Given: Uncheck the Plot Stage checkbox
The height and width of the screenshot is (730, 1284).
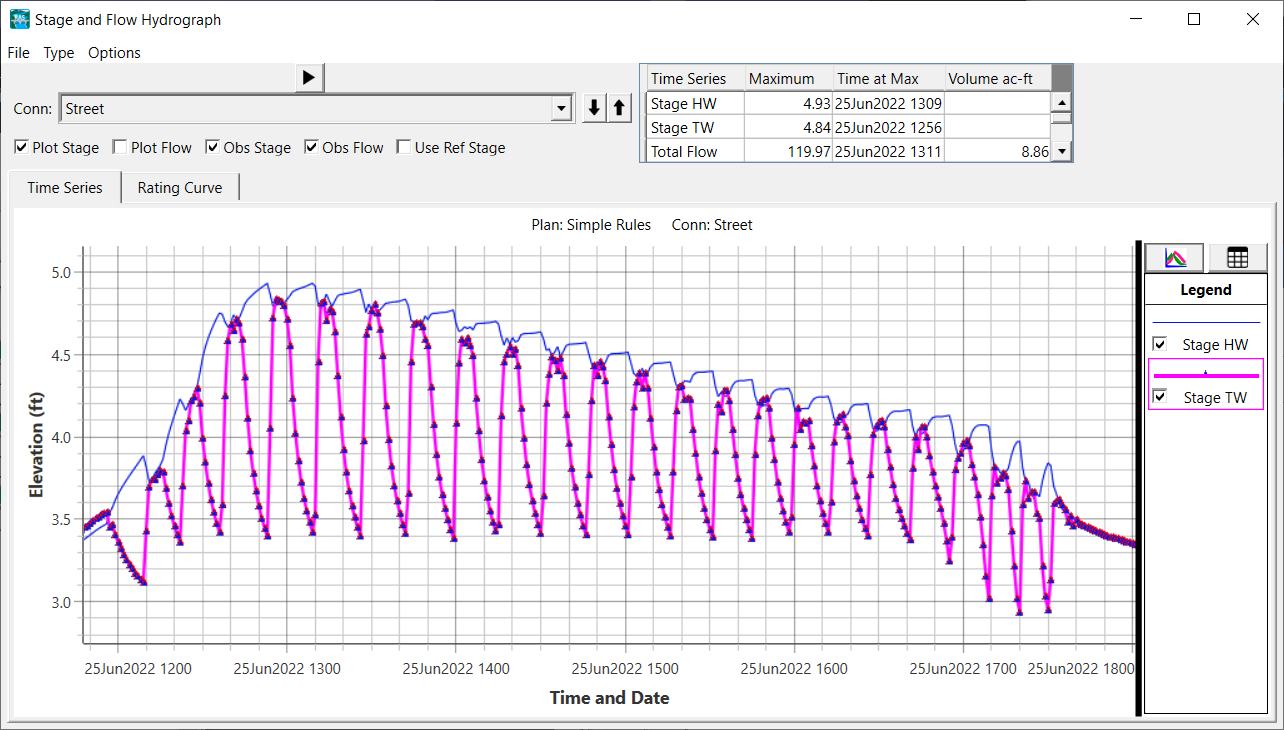Looking at the screenshot, I should (x=22, y=148).
